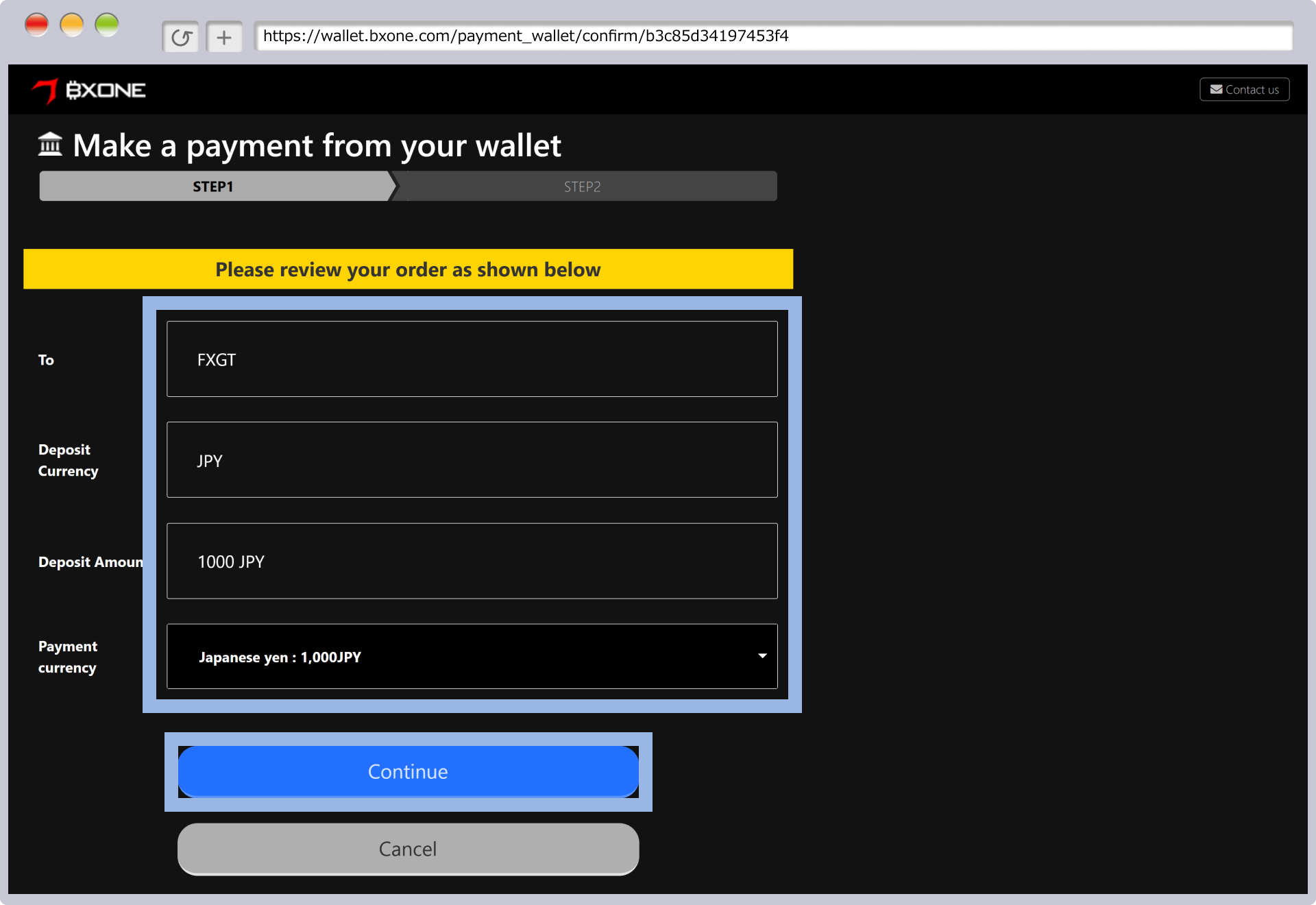Select the STEP2 progress tab
1316x905 pixels.
click(583, 186)
